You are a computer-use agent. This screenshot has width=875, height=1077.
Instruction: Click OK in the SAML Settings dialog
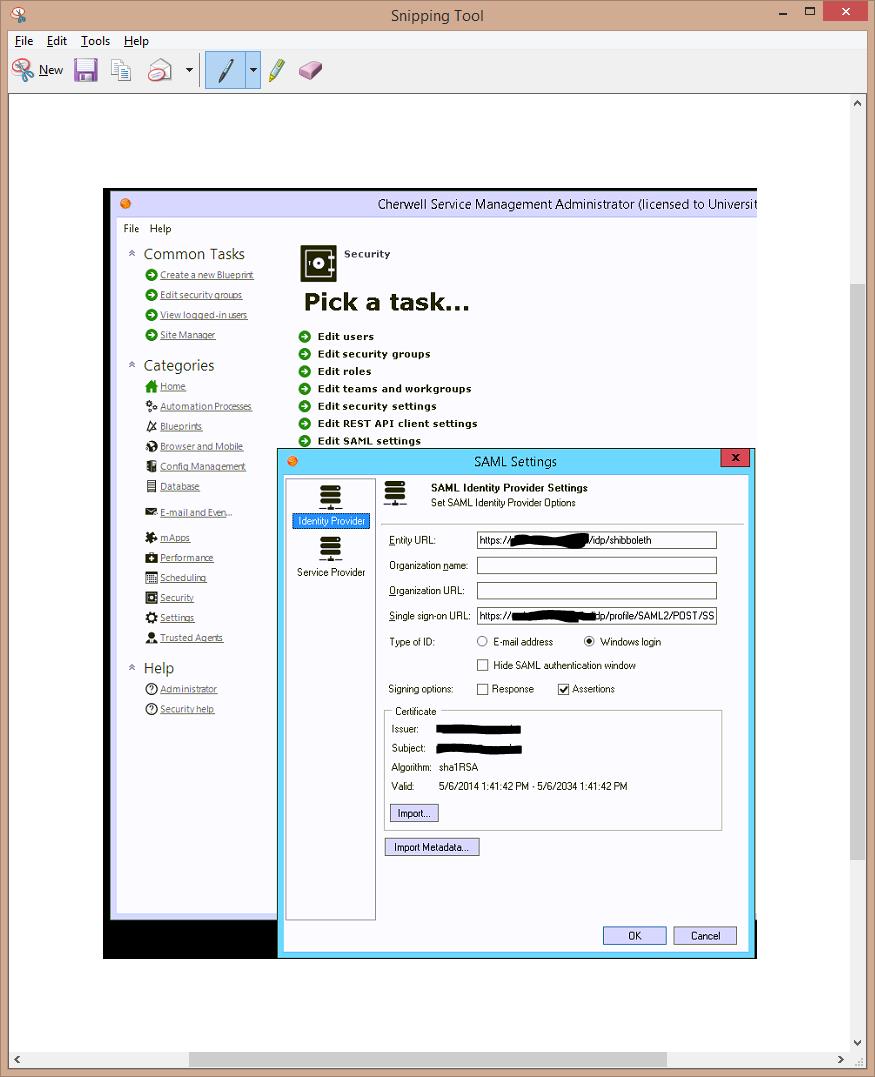(634, 936)
